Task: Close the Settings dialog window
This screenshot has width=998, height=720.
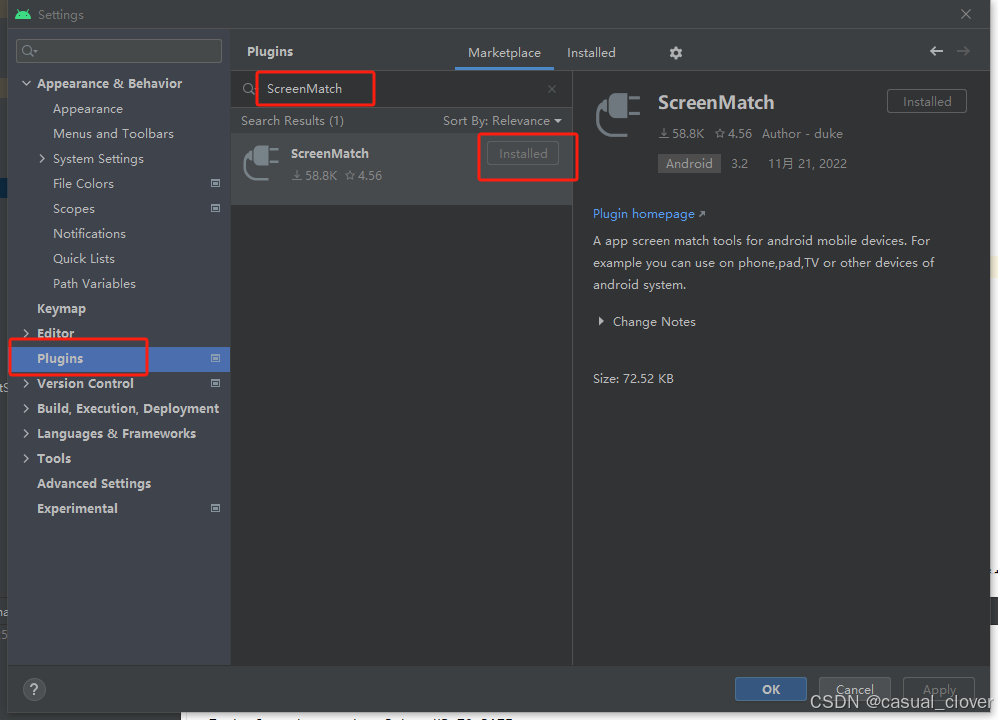Action: click(966, 14)
